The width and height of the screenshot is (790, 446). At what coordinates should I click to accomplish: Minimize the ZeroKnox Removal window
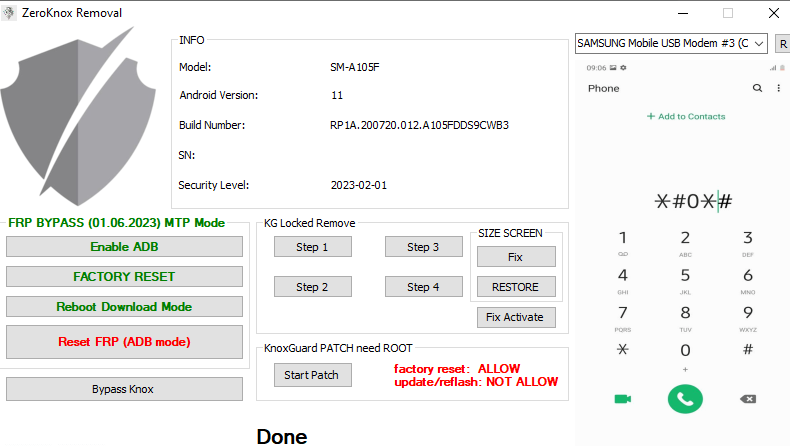coord(683,13)
